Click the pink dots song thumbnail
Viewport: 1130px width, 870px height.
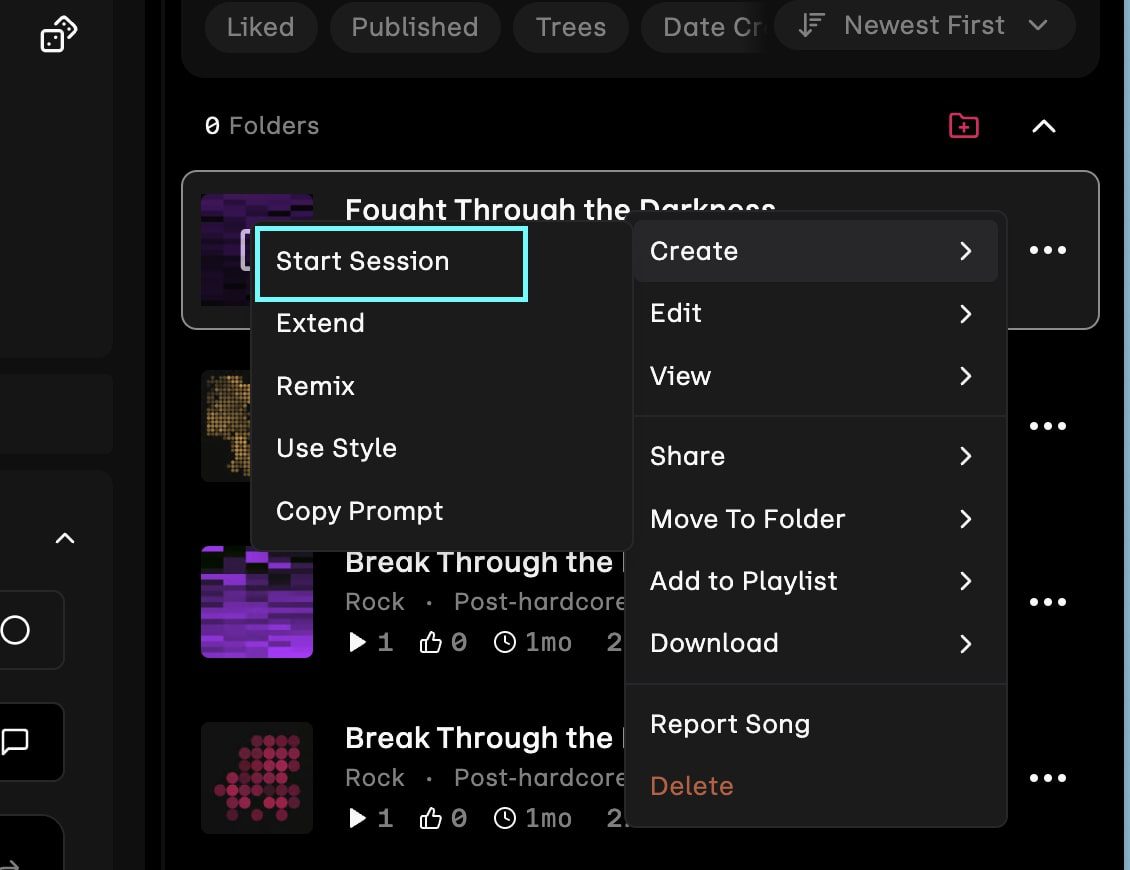coord(257,778)
